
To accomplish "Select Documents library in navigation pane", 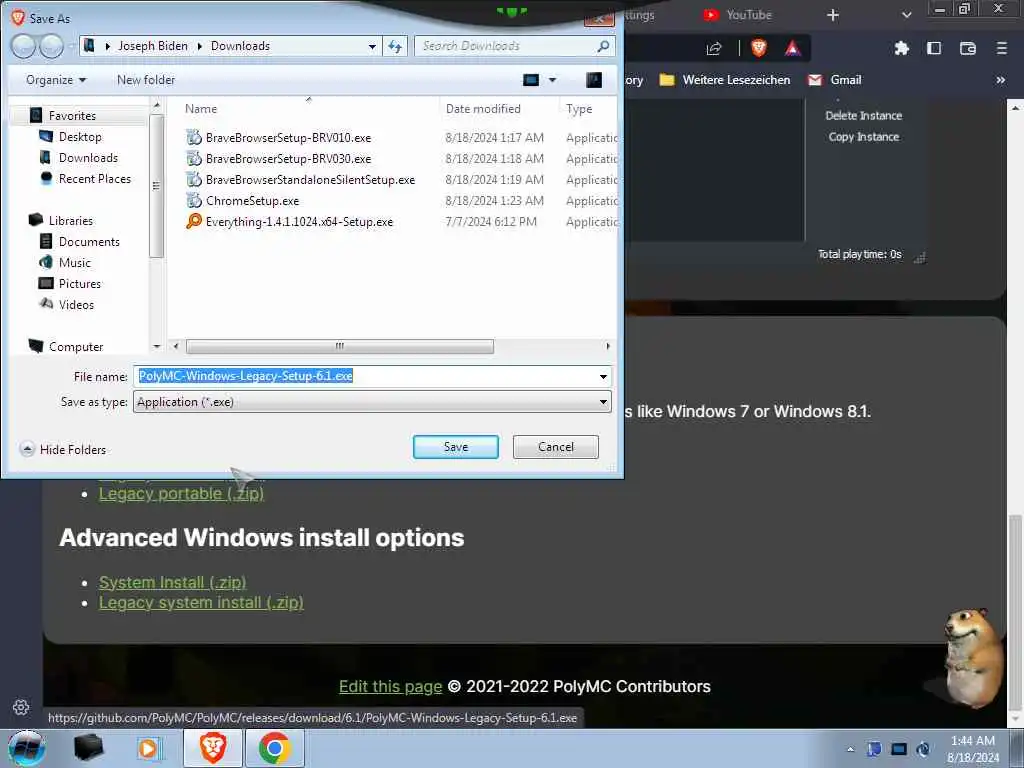I will tap(89, 242).
